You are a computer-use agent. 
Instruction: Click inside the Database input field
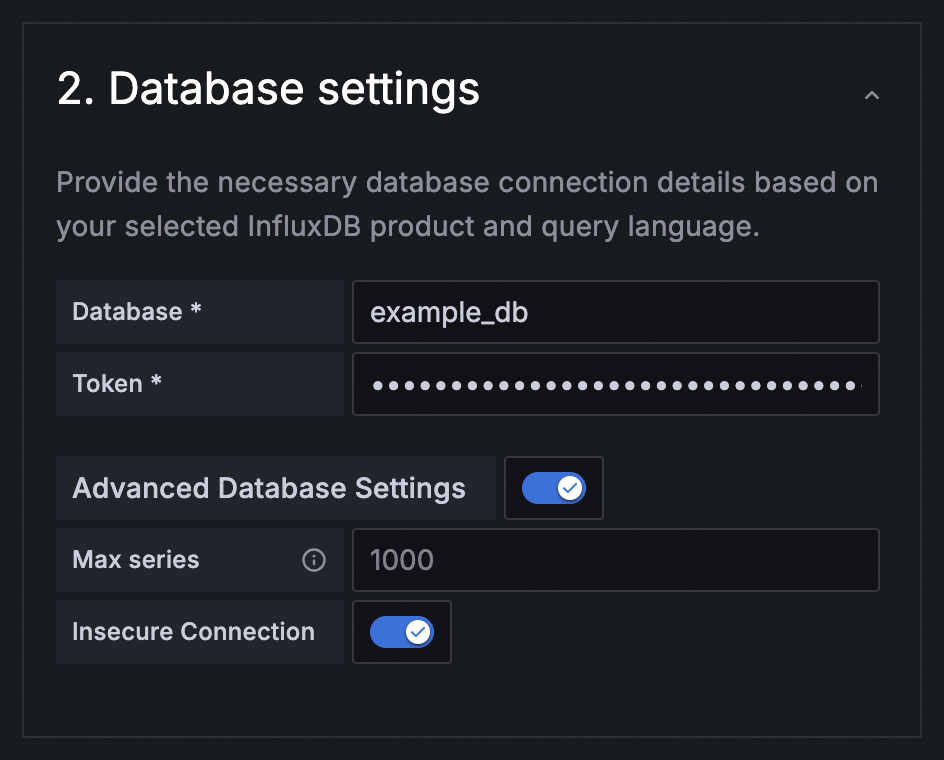(x=616, y=312)
